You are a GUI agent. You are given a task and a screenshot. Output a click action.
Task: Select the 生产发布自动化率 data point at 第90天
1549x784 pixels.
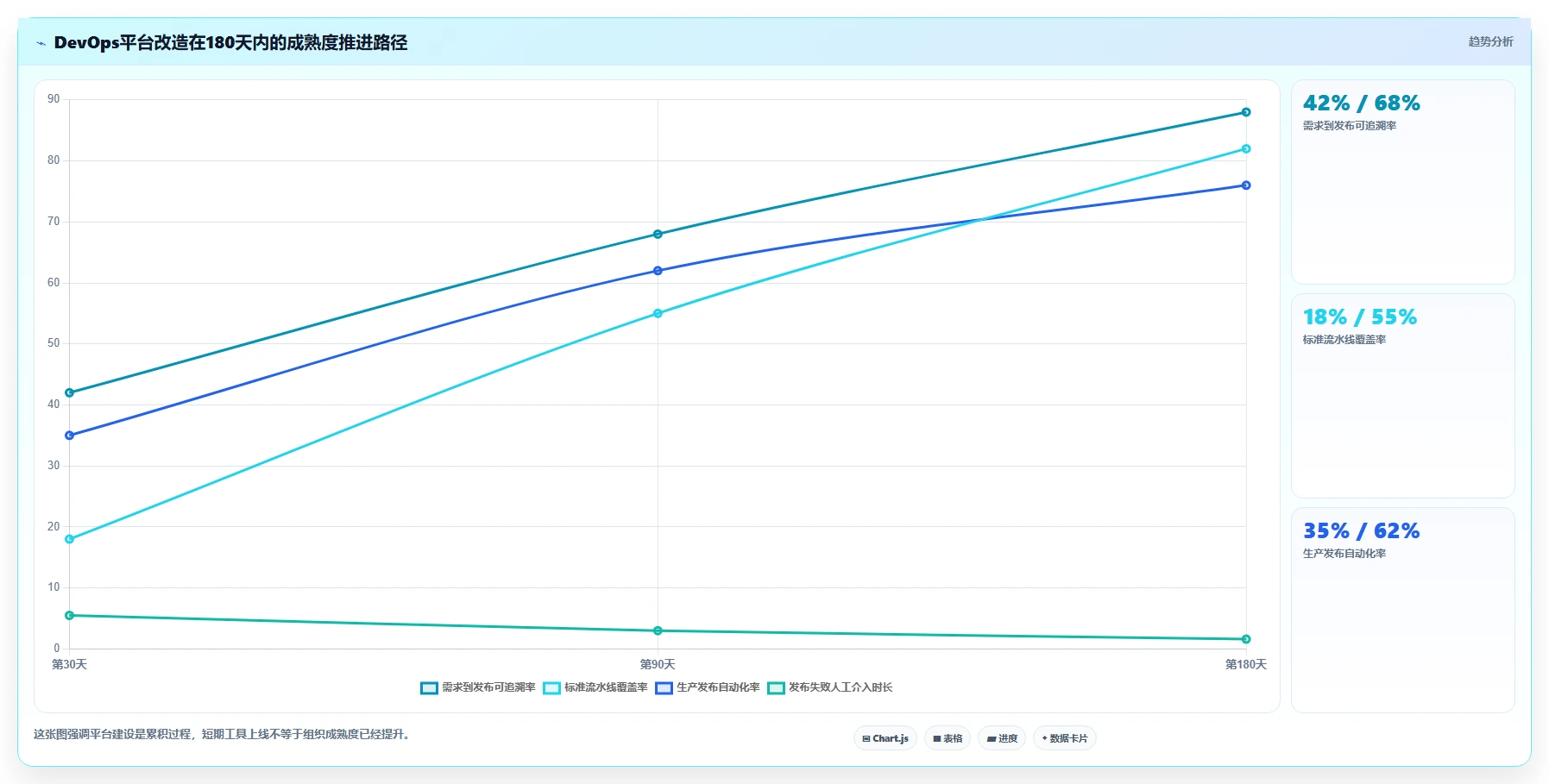[x=658, y=271]
